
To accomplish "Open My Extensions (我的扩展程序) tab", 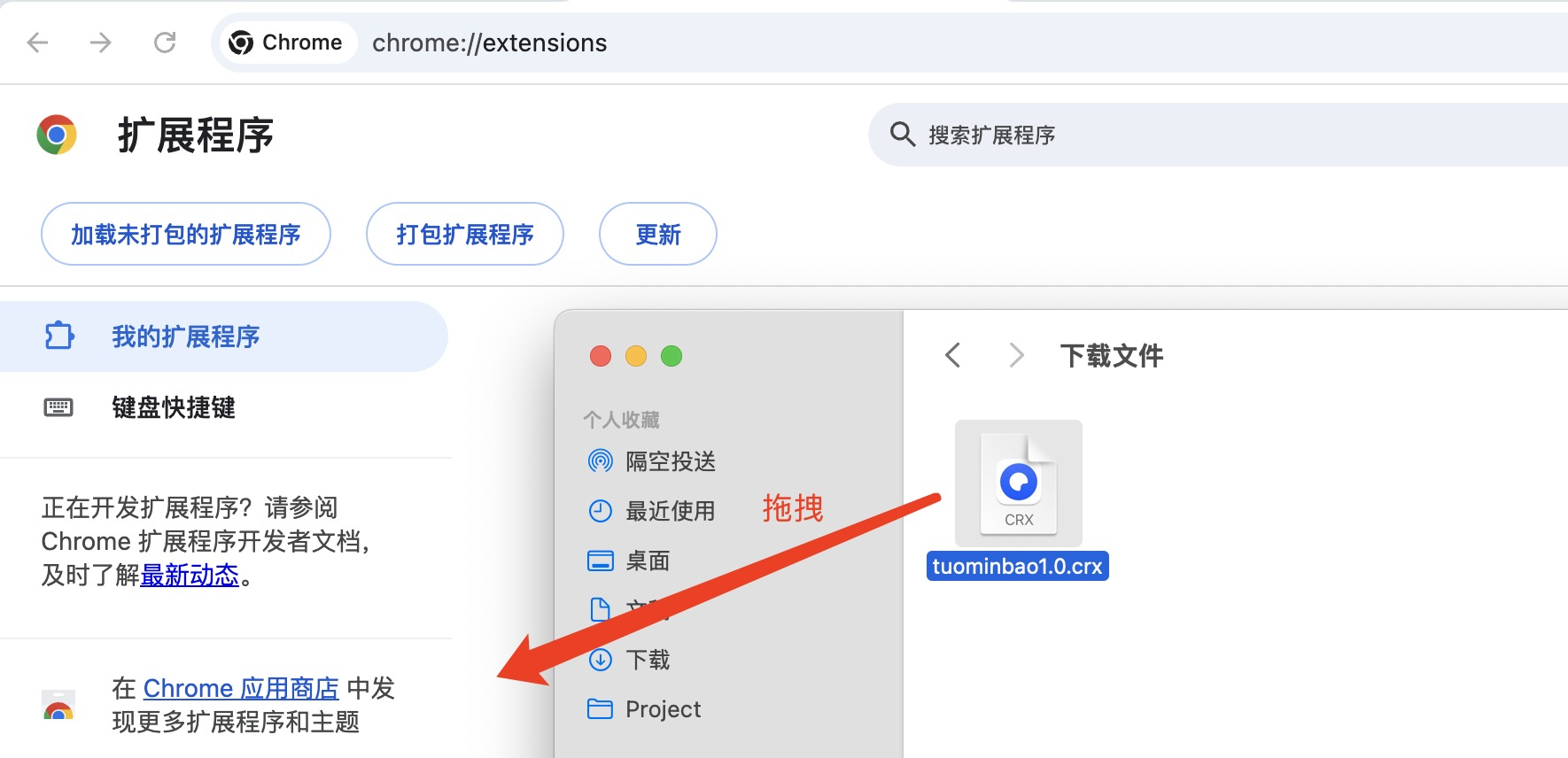I will pyautogui.click(x=186, y=336).
